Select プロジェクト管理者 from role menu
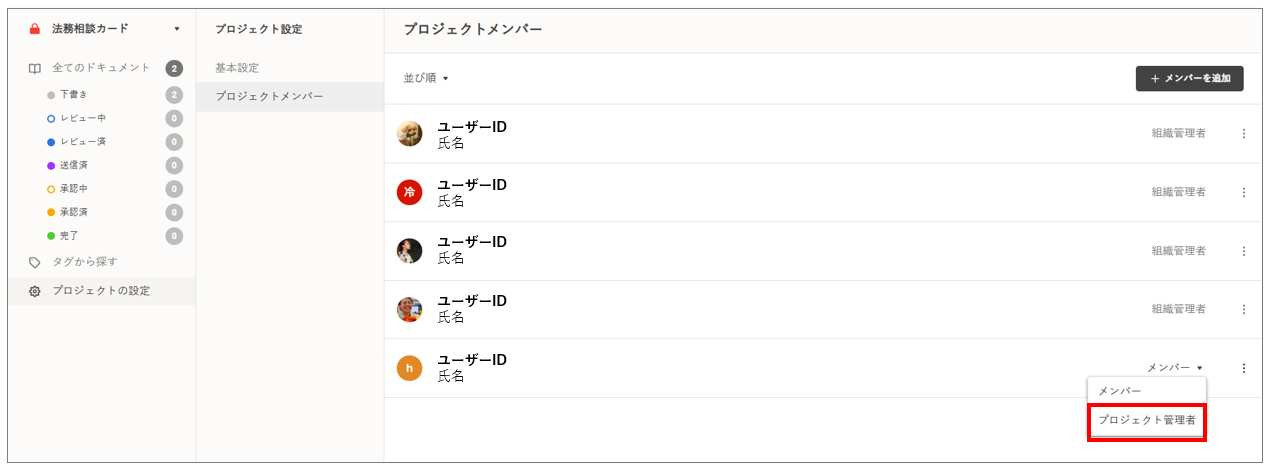This screenshot has height=470, width=1266. (x=1146, y=420)
